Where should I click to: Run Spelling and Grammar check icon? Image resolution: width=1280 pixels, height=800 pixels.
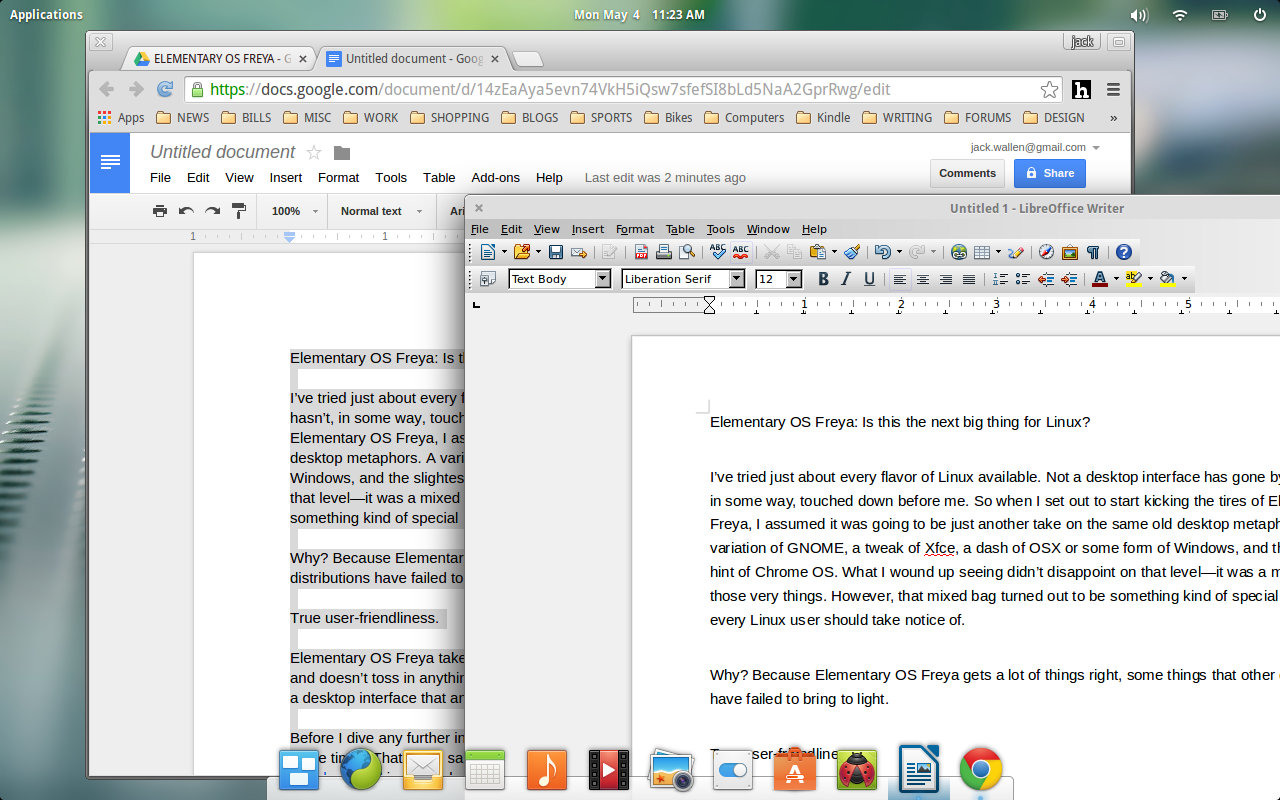(717, 252)
